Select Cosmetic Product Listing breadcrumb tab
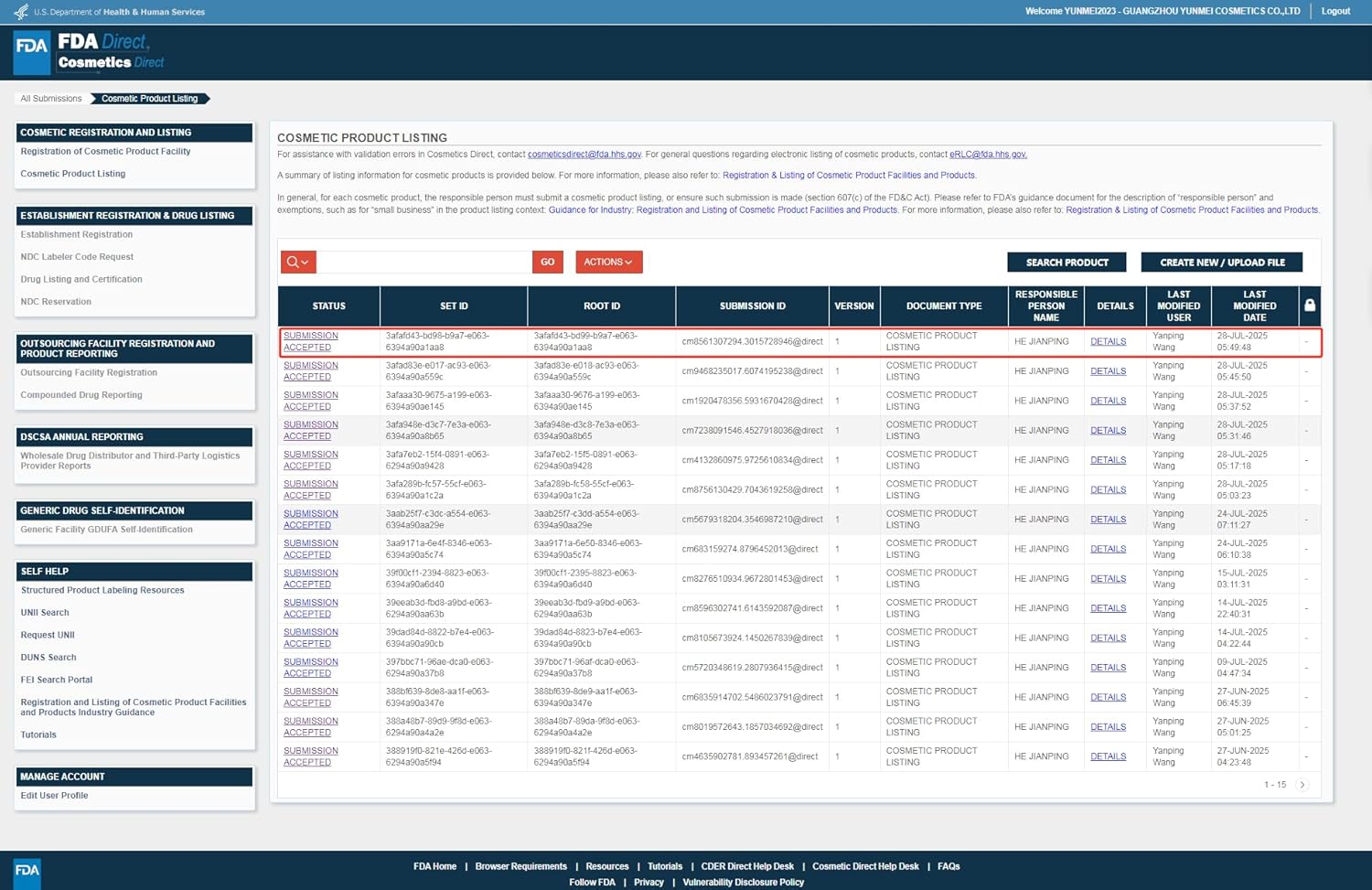The height and width of the screenshot is (890, 1372). click(150, 99)
